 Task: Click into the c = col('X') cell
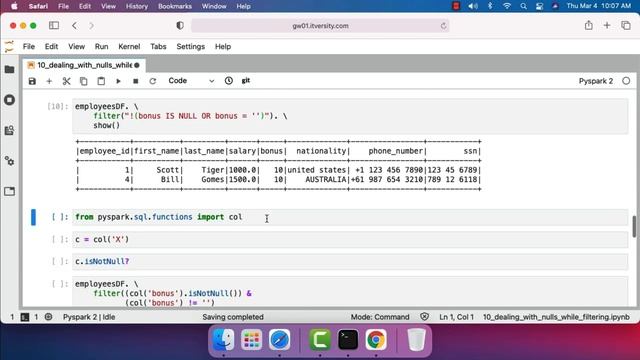(350, 240)
